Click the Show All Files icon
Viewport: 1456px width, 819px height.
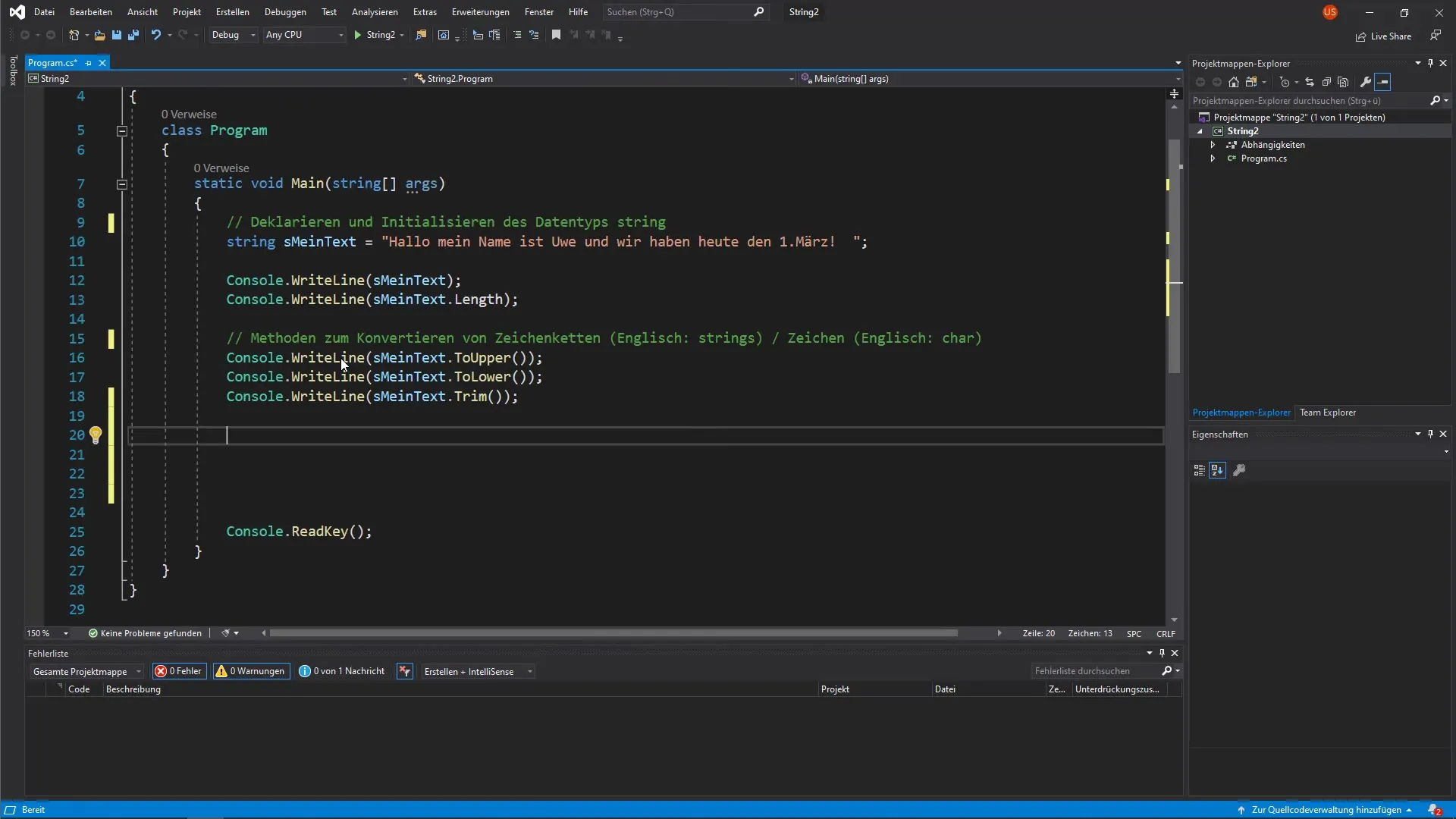point(1343,82)
